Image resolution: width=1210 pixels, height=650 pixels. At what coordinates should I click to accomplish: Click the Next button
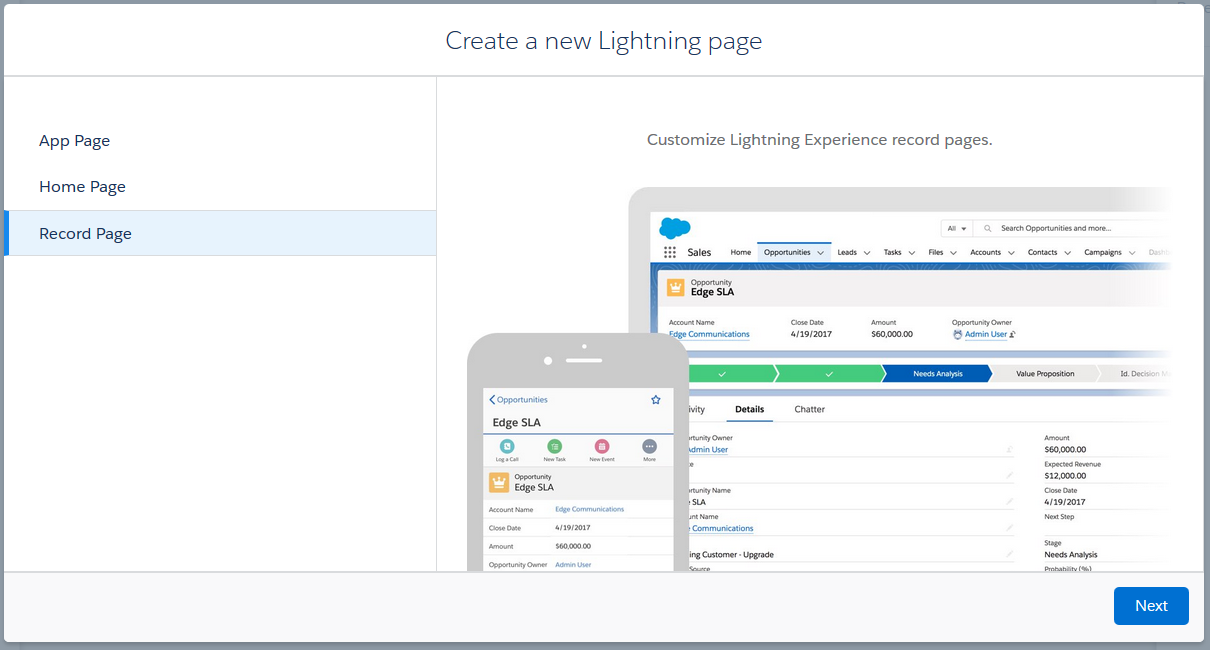1151,606
